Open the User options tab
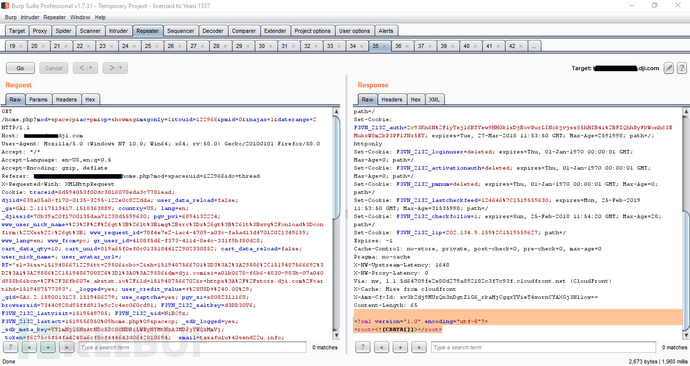690x366 pixels. pos(354,31)
